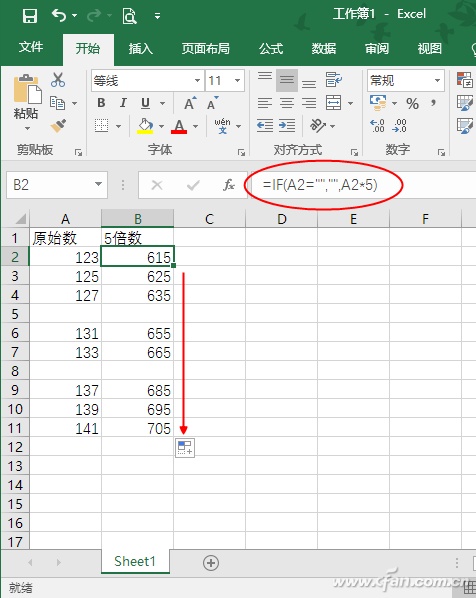Open borders dropdown arrow
476x598 pixels.
click(x=118, y=126)
